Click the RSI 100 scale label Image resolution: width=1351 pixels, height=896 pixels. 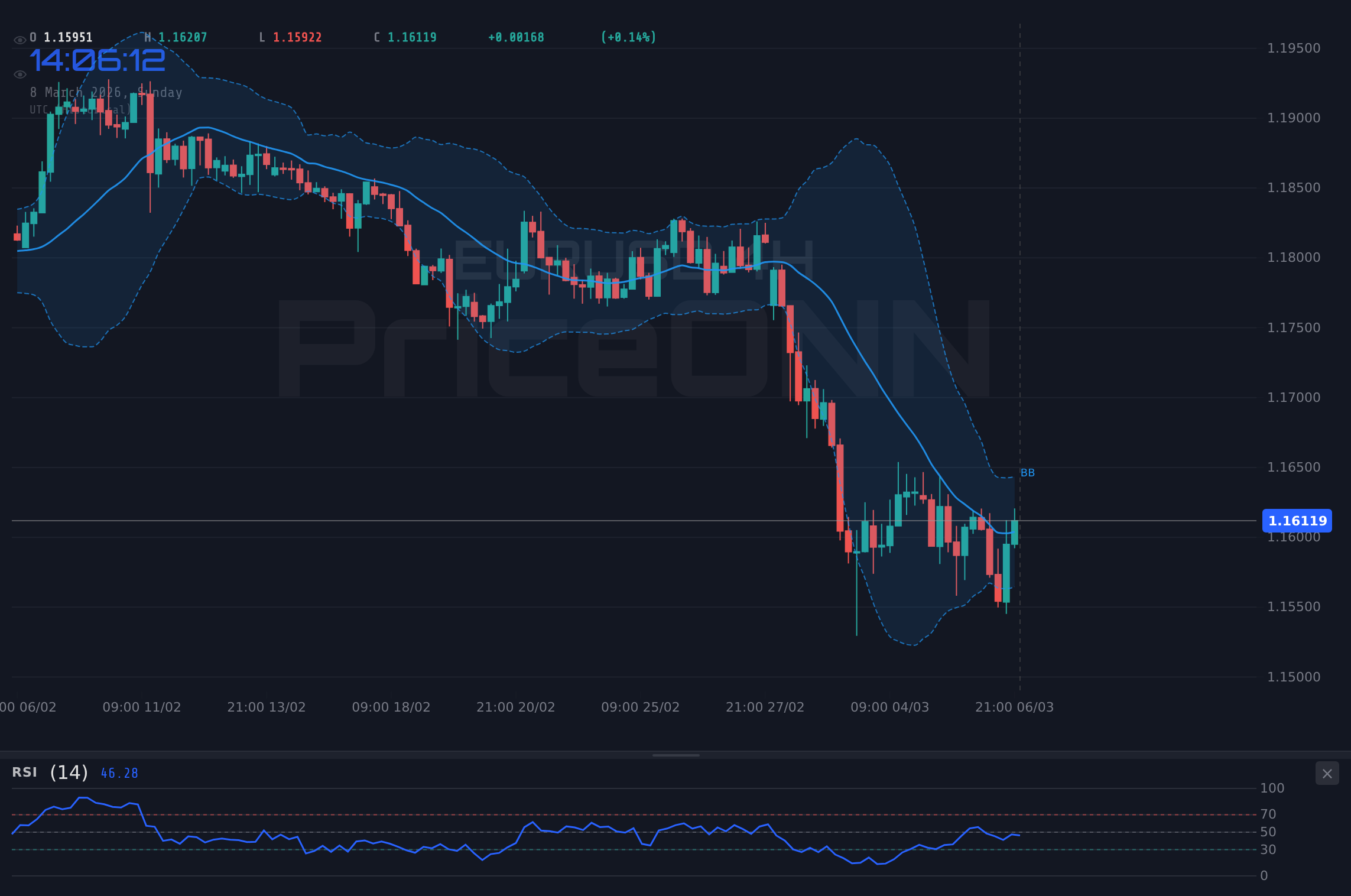point(1272,788)
